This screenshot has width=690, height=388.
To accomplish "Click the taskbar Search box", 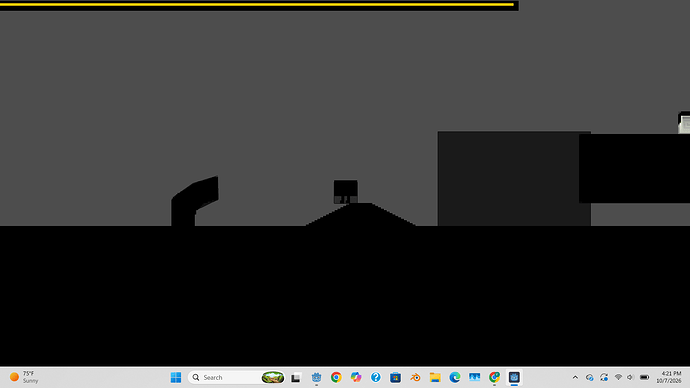I will [x=237, y=377].
